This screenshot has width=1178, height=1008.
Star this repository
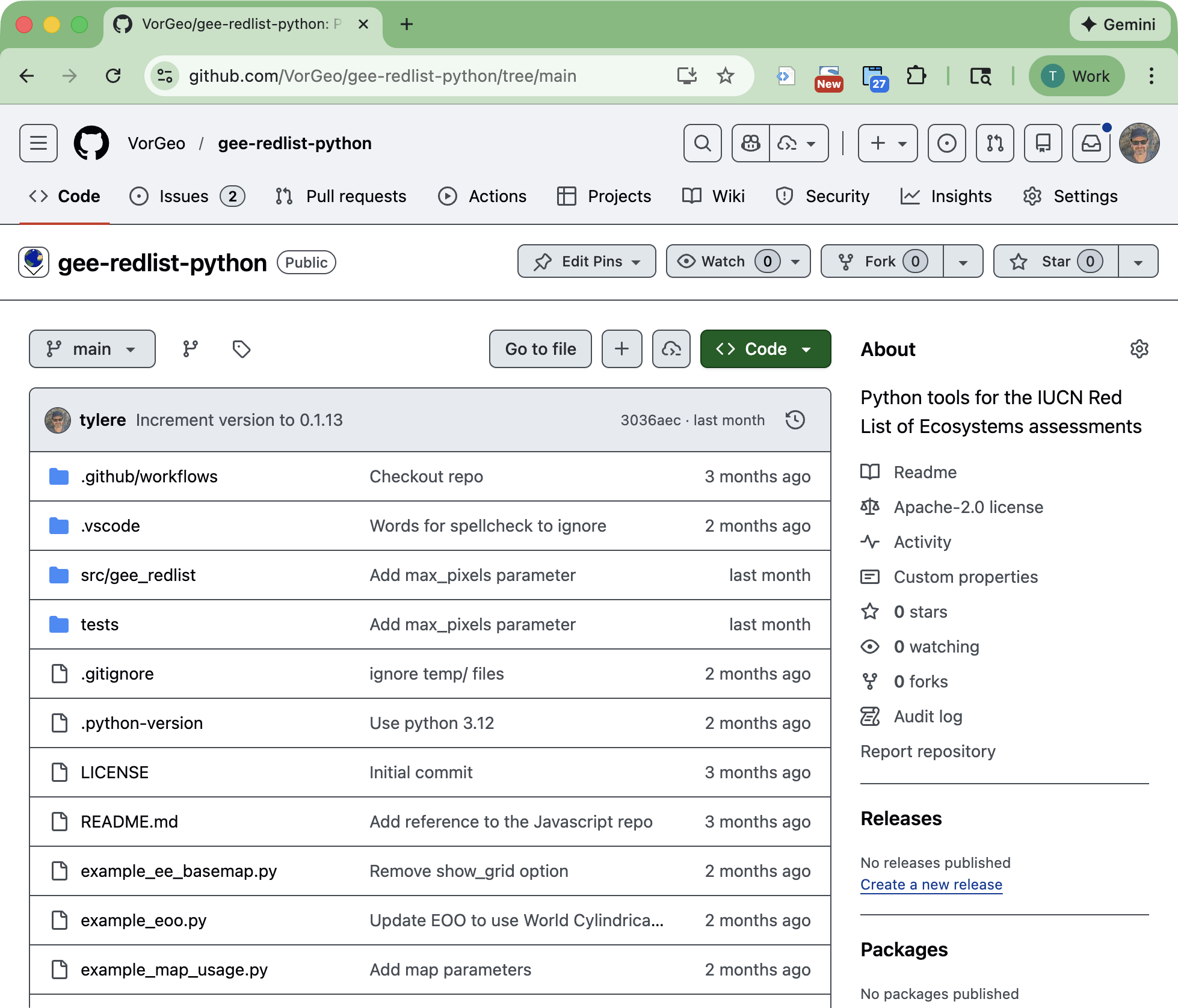pyautogui.click(x=1056, y=261)
